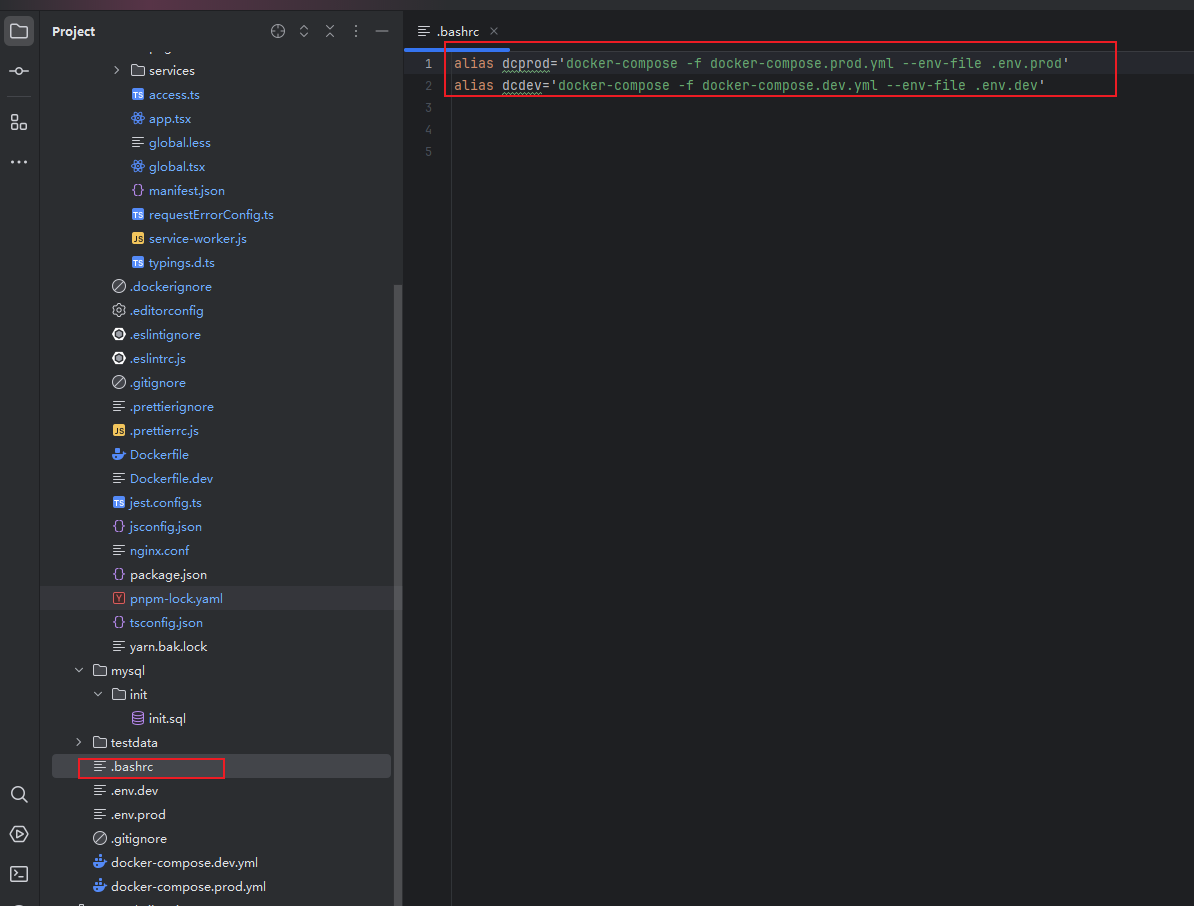Image resolution: width=1194 pixels, height=906 pixels.
Task: Open Dockerfile.dev file
Action: (171, 478)
